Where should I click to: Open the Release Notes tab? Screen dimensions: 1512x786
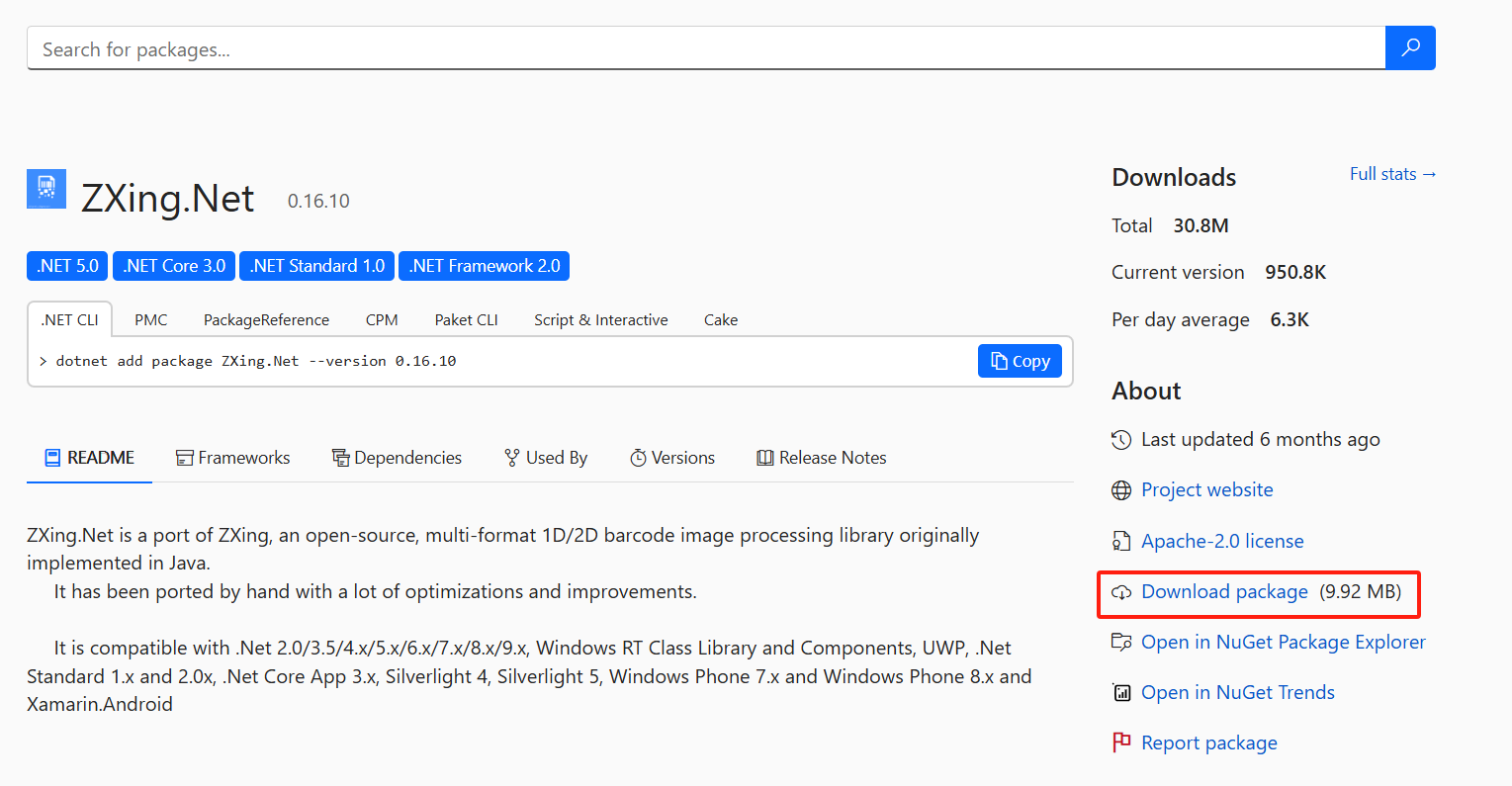(x=822, y=458)
